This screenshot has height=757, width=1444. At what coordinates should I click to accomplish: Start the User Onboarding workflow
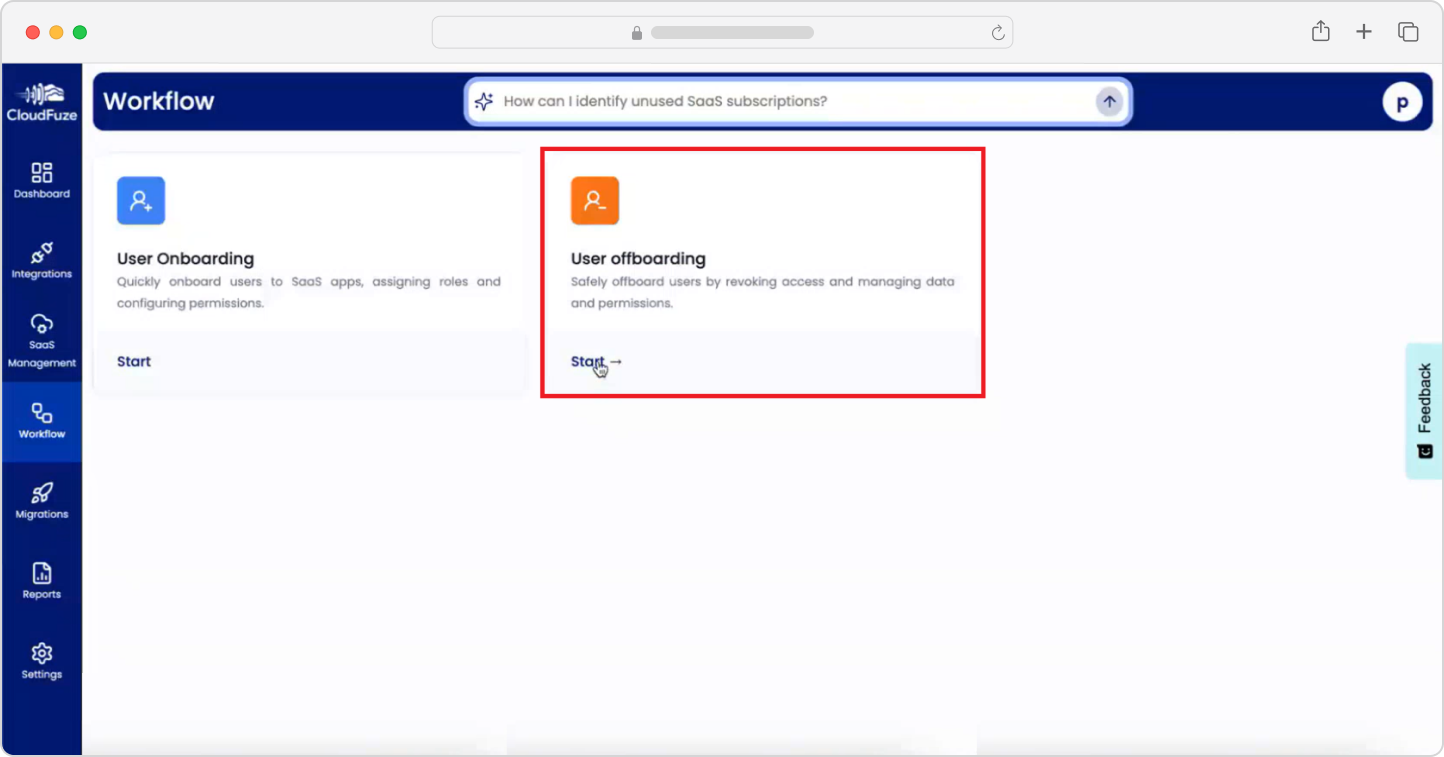134,361
